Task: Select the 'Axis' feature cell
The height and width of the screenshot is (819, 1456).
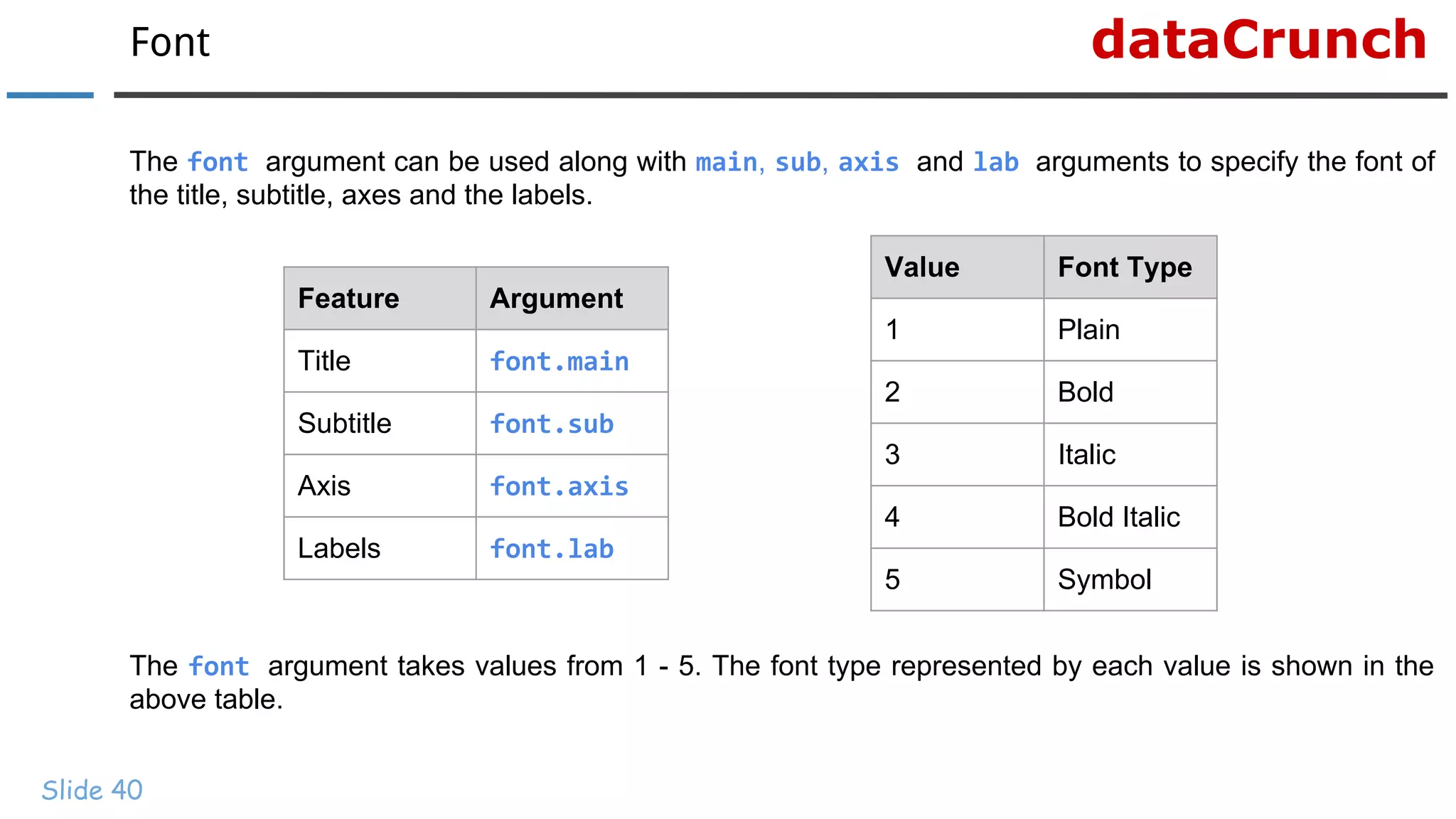Action: [380, 486]
